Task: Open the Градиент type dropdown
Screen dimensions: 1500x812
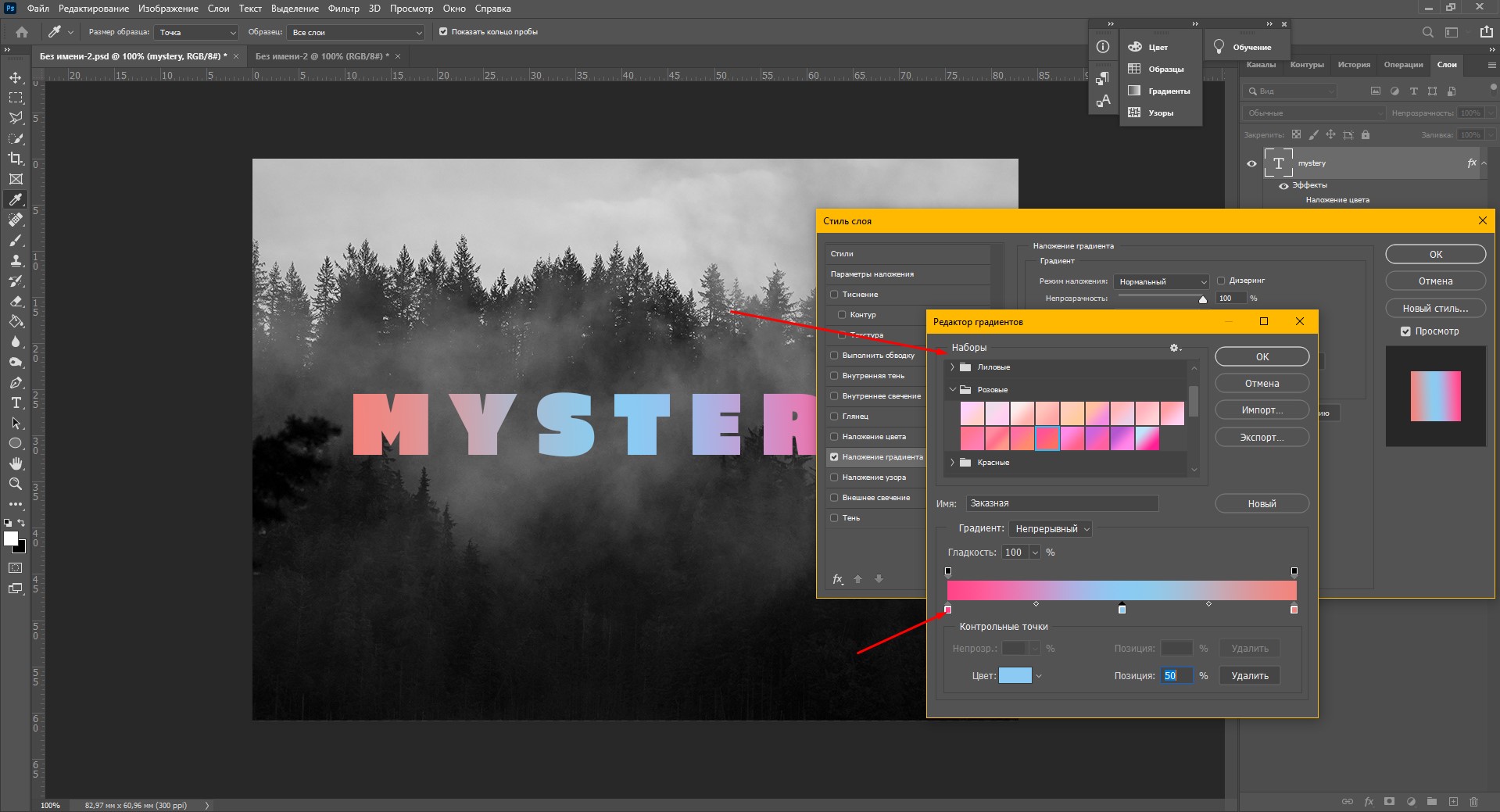Action: point(1050,529)
